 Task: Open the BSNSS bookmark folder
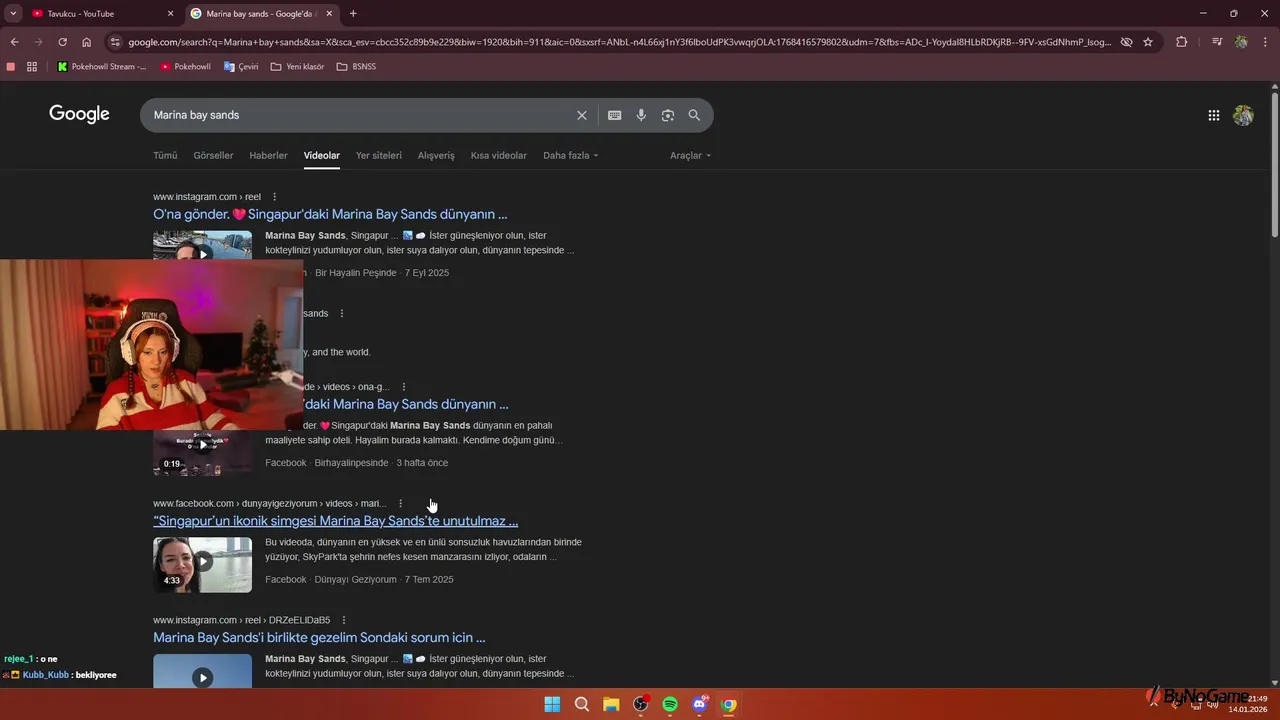[356, 67]
